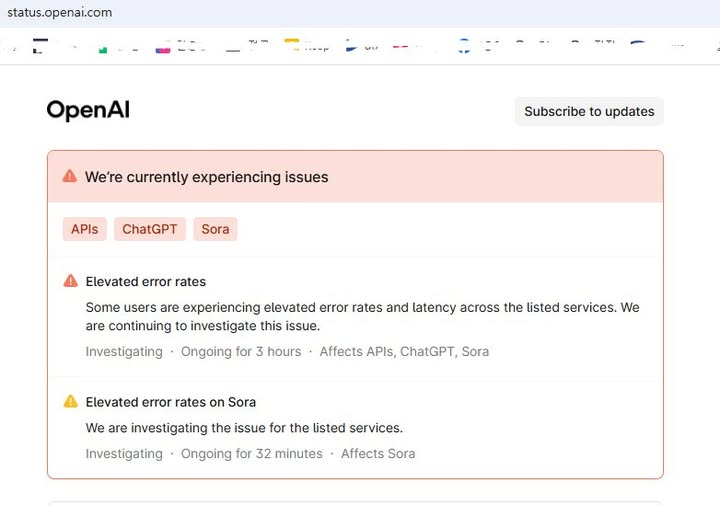Click the first incident's 'Investigating' status
This screenshot has width=720, height=505.
[124, 352]
